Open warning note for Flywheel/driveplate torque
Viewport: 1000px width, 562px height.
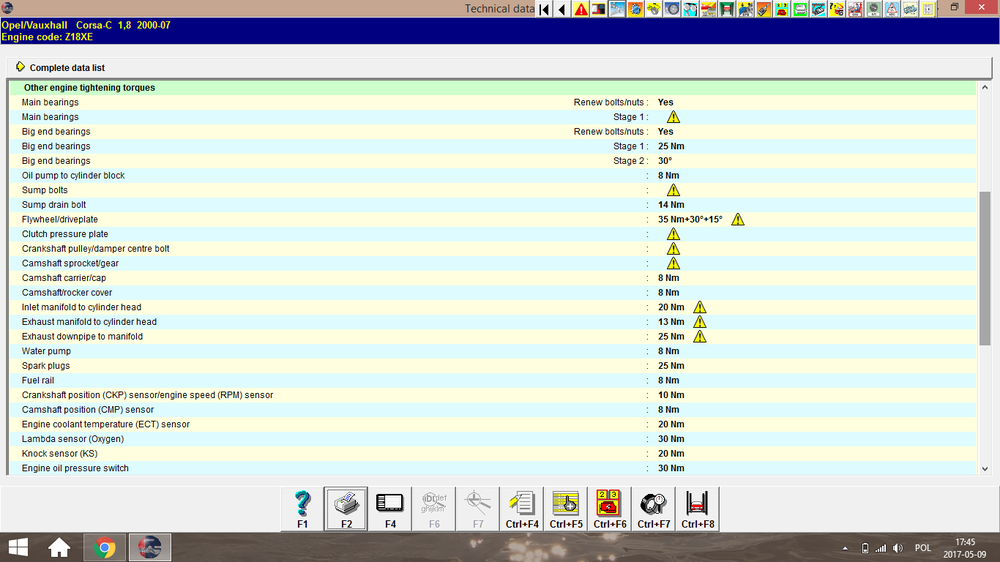[x=738, y=219]
